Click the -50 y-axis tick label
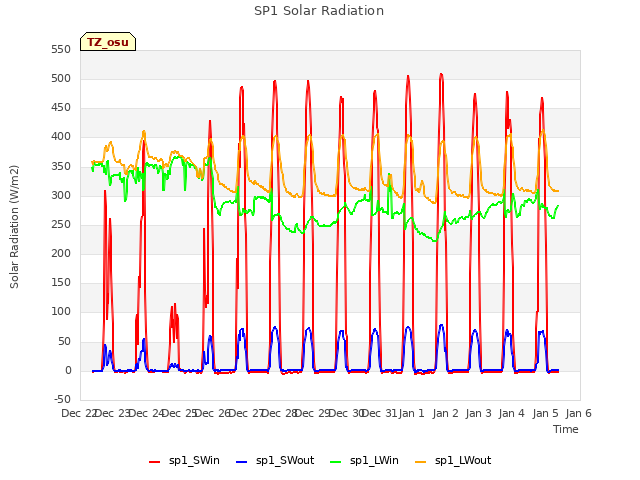The width and height of the screenshot is (640, 480). coord(62,399)
